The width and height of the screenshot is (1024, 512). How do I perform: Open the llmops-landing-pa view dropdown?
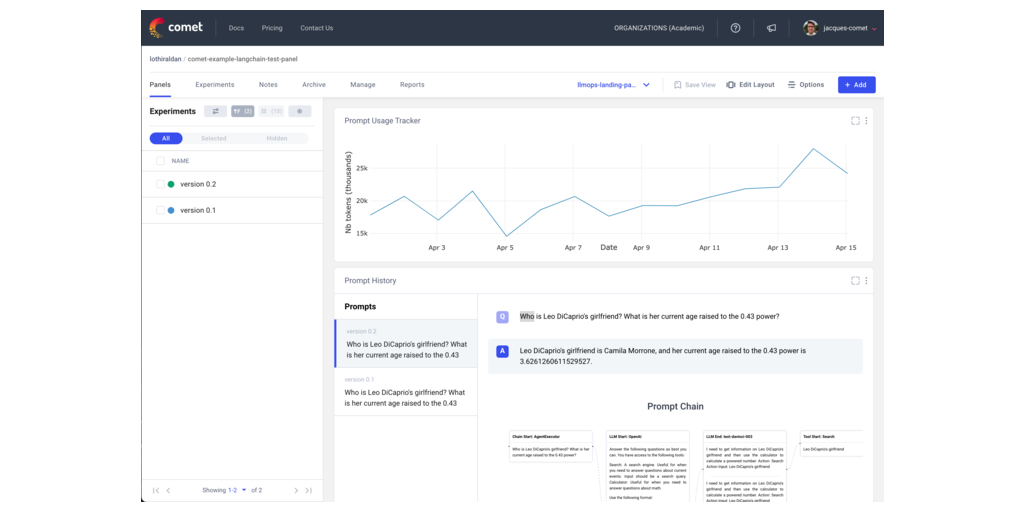(x=613, y=85)
